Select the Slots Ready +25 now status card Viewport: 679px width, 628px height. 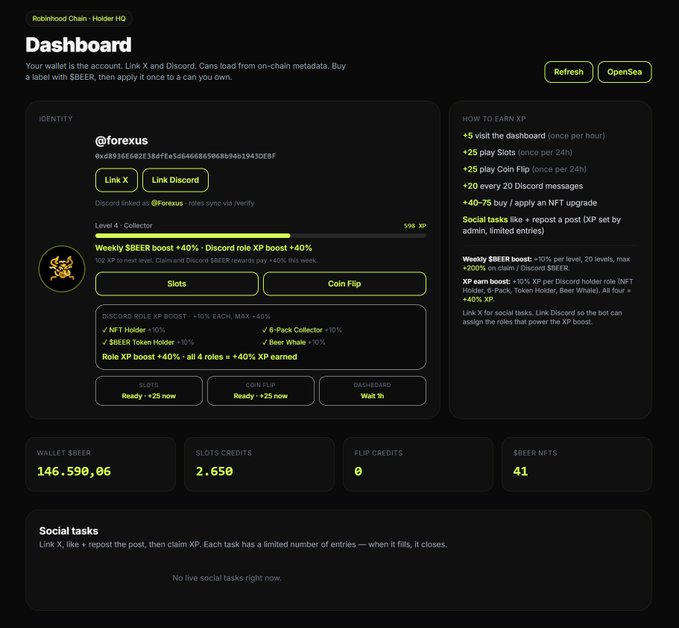(x=149, y=391)
